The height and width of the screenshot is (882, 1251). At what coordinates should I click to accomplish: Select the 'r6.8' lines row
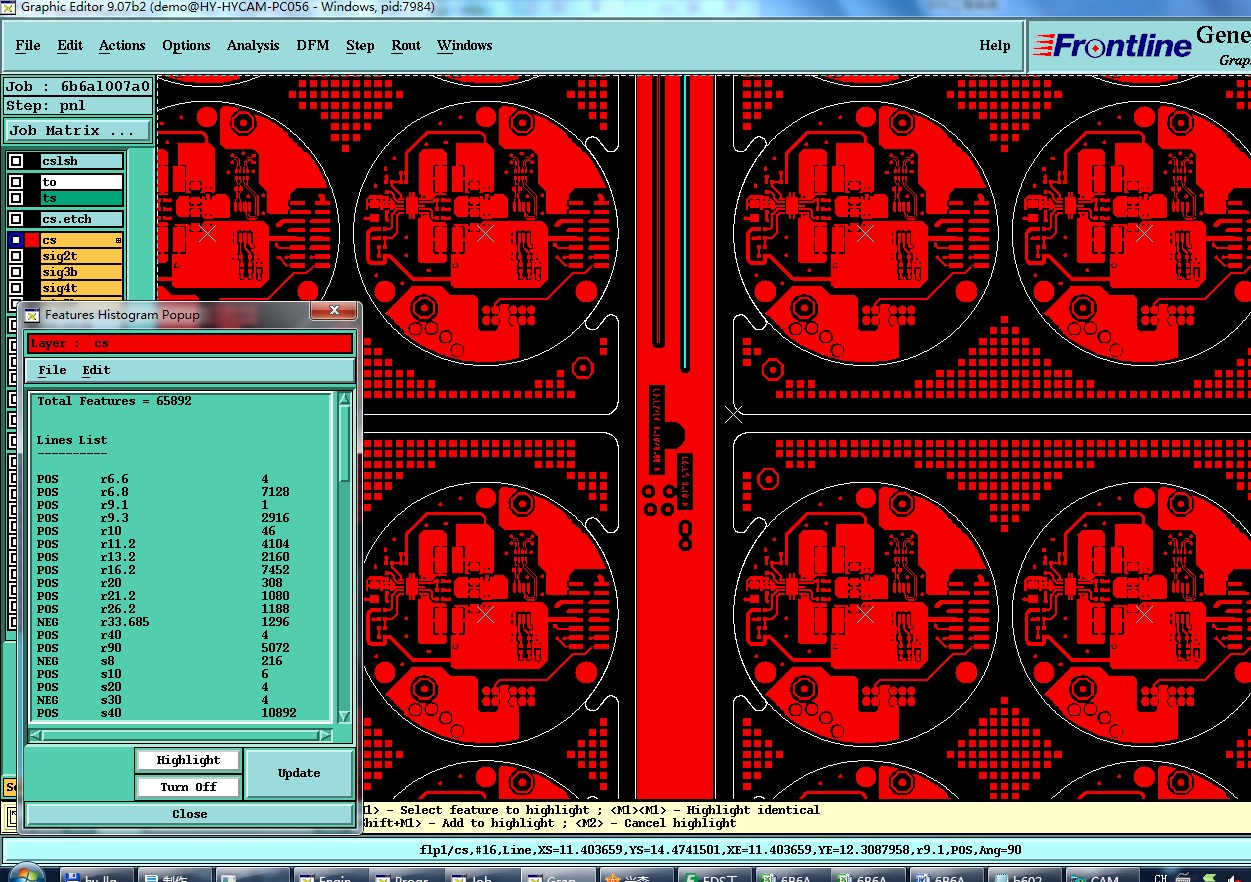click(x=165, y=492)
